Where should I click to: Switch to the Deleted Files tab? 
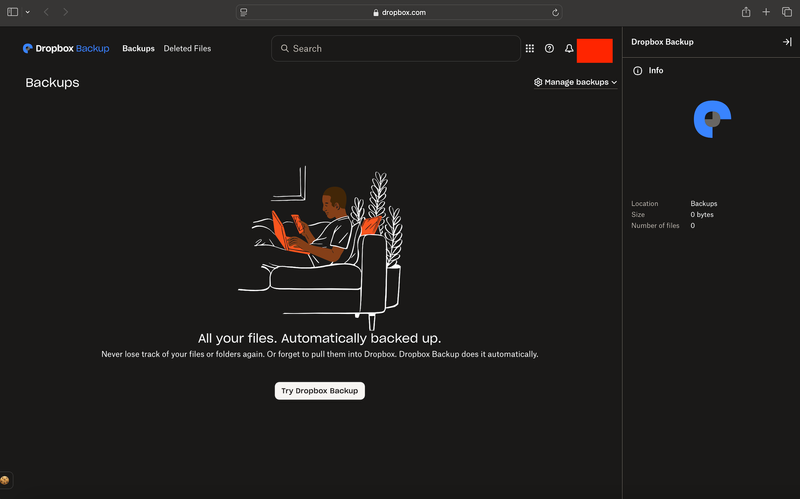point(187,48)
